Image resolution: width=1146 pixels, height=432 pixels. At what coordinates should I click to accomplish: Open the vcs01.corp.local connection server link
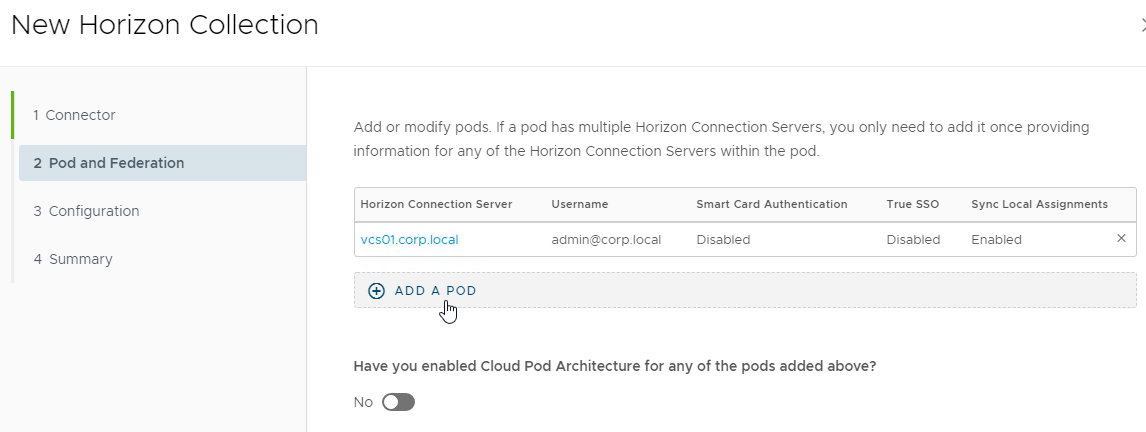(409, 240)
